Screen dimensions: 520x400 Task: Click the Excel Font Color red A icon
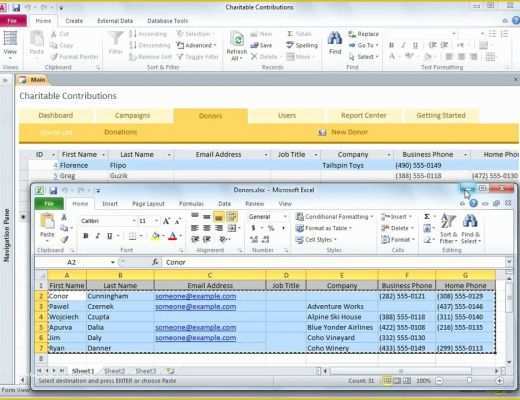click(x=172, y=236)
